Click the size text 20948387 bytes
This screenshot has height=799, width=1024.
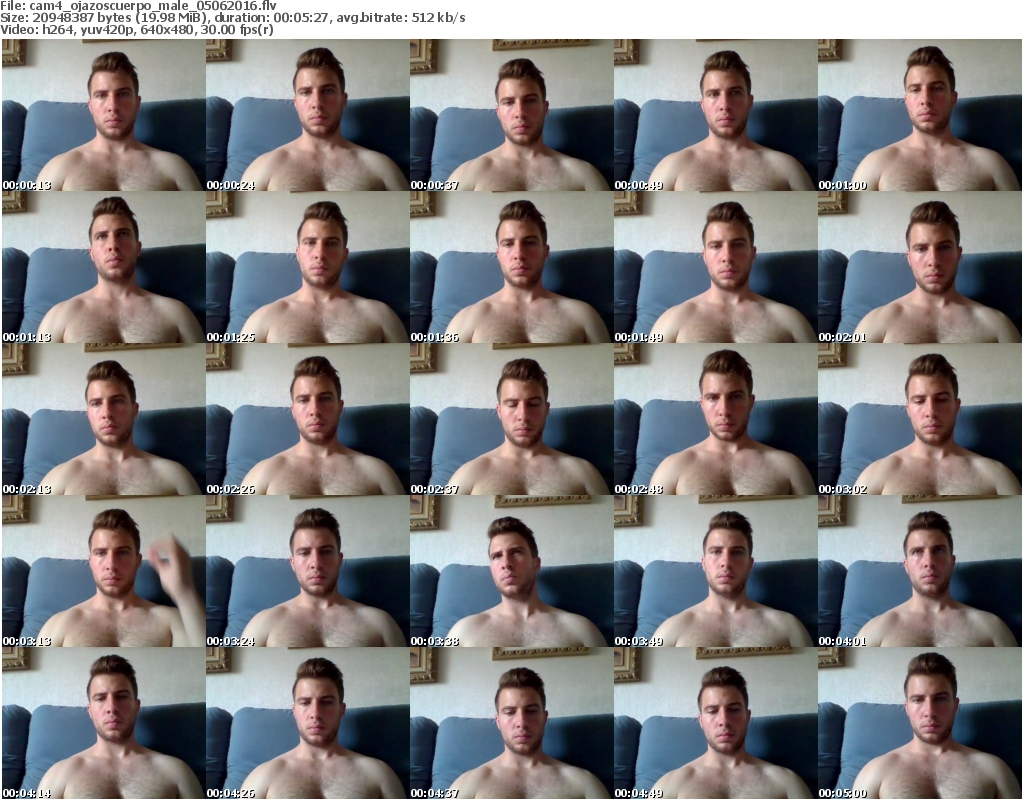82,18
